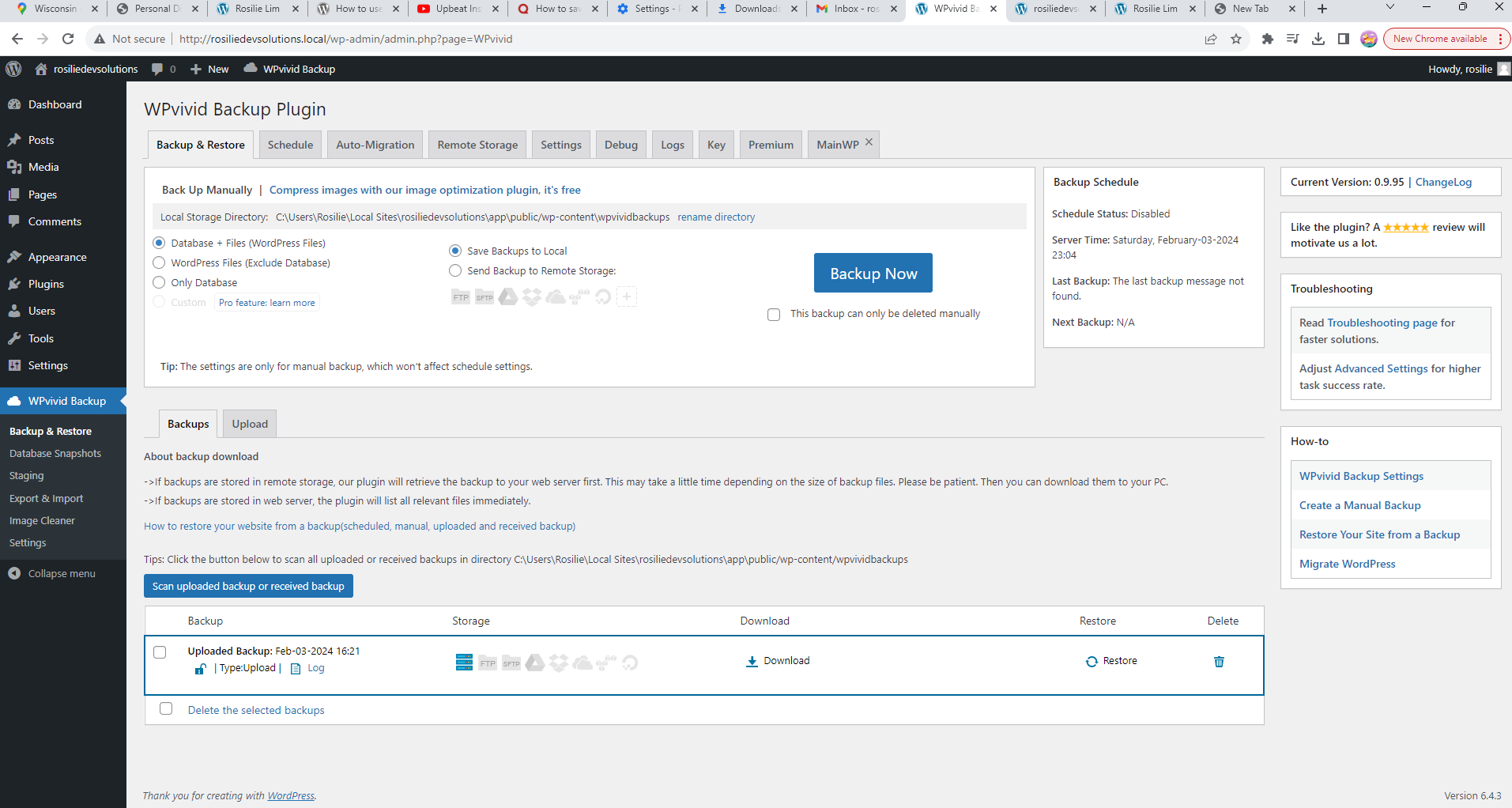Click Scan uploaded backup or received backup
Screen dimensions: 1512x808
tap(248, 586)
